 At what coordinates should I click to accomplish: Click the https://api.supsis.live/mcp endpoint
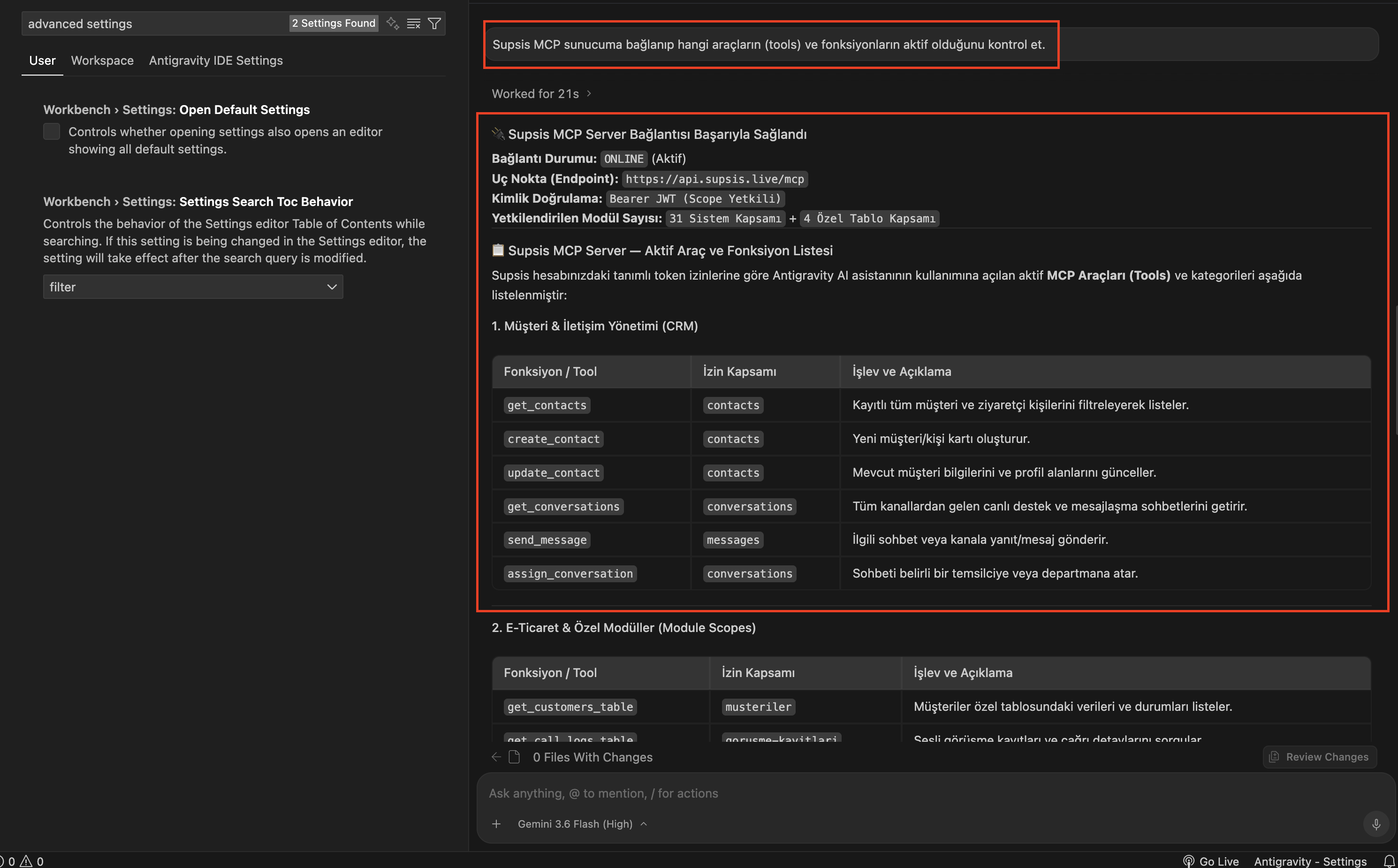(714, 179)
